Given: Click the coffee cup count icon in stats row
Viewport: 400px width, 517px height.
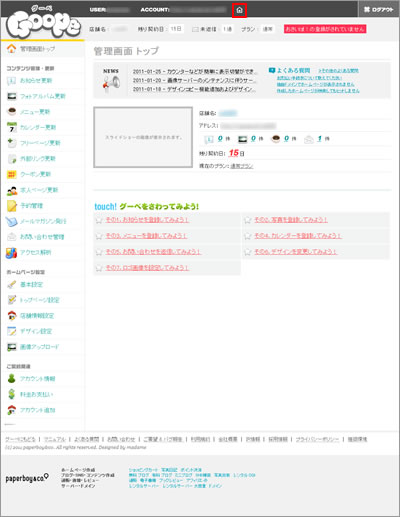Looking at the screenshot, I should (x=276, y=139).
